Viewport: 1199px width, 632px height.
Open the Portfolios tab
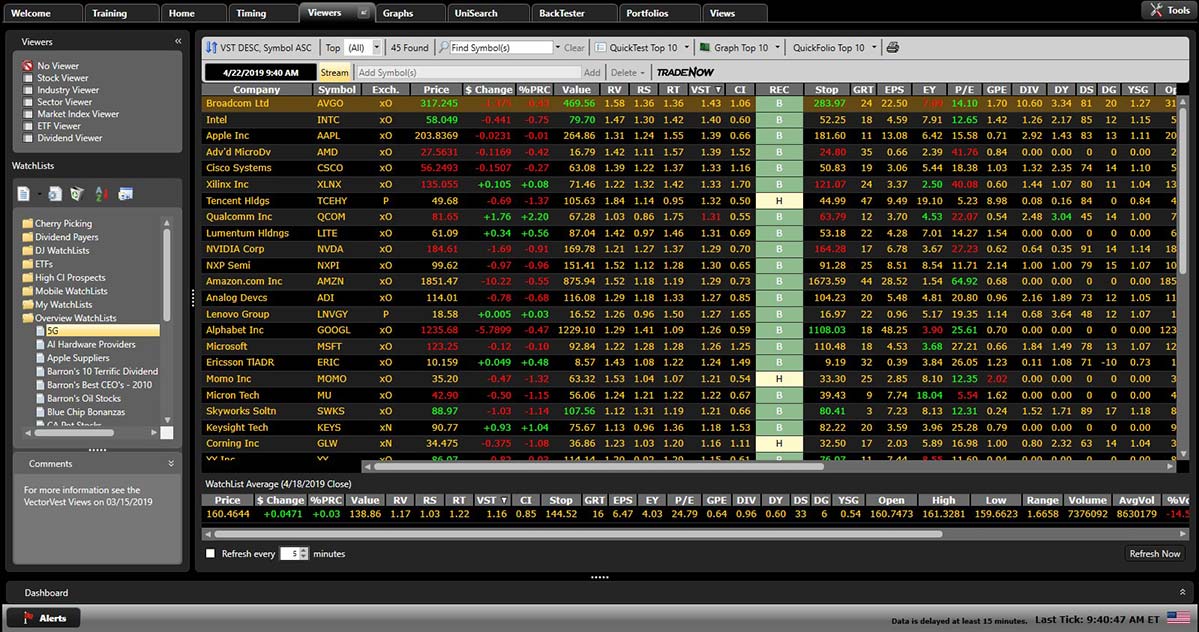(x=647, y=13)
